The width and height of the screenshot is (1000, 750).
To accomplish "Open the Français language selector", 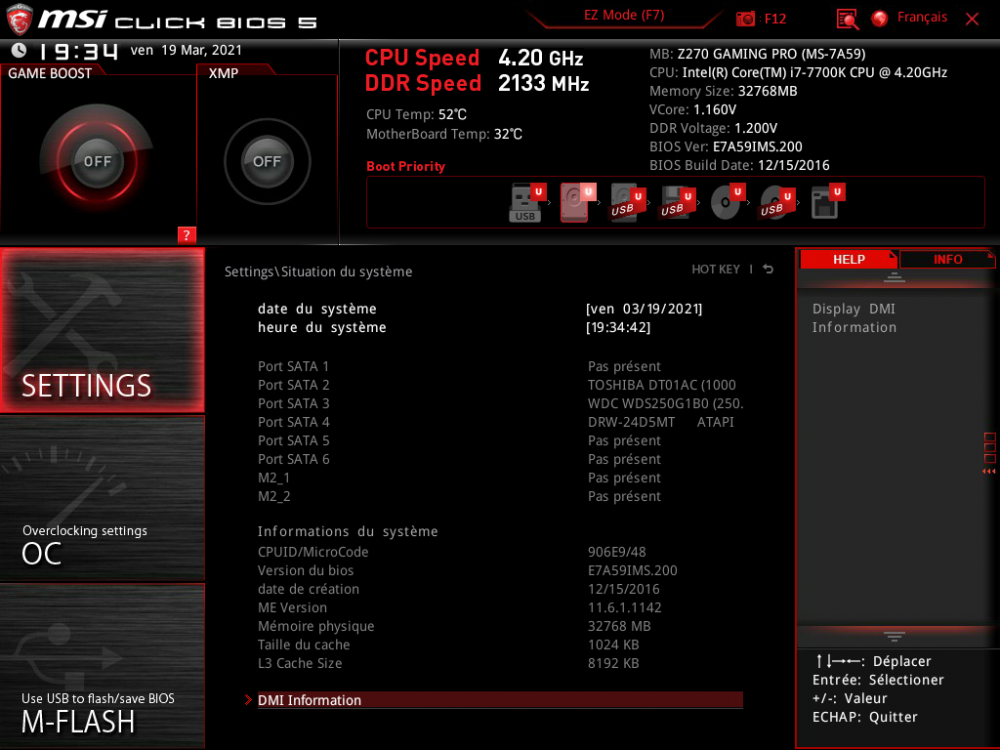I will click(x=922, y=17).
